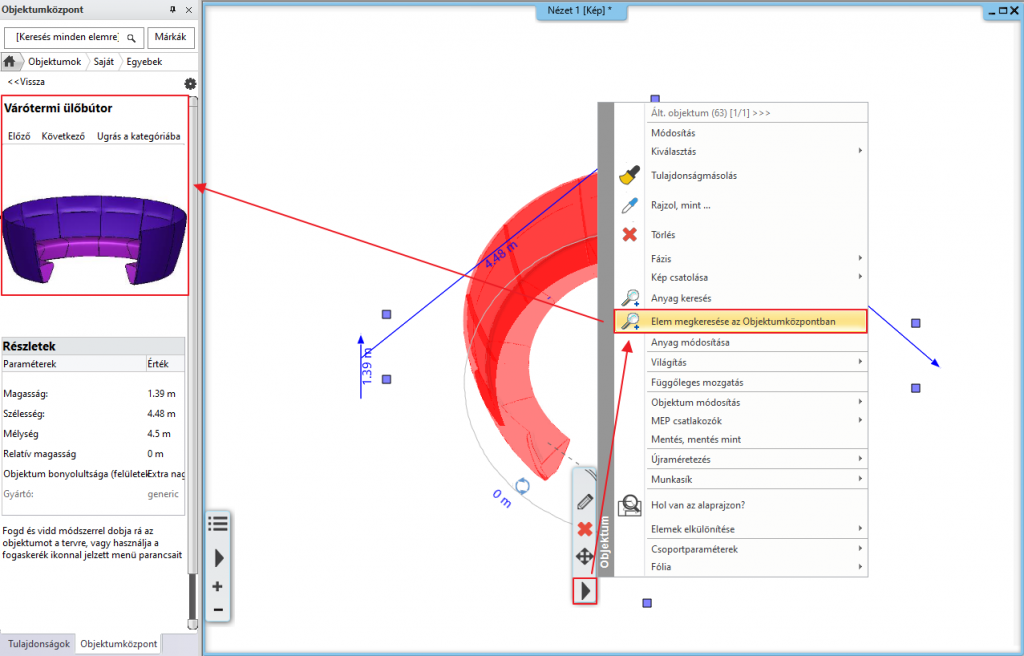1024x656 pixels.
Task: Click the magnifier icon beside Hol van az alaprajzon
Action: pos(630,505)
